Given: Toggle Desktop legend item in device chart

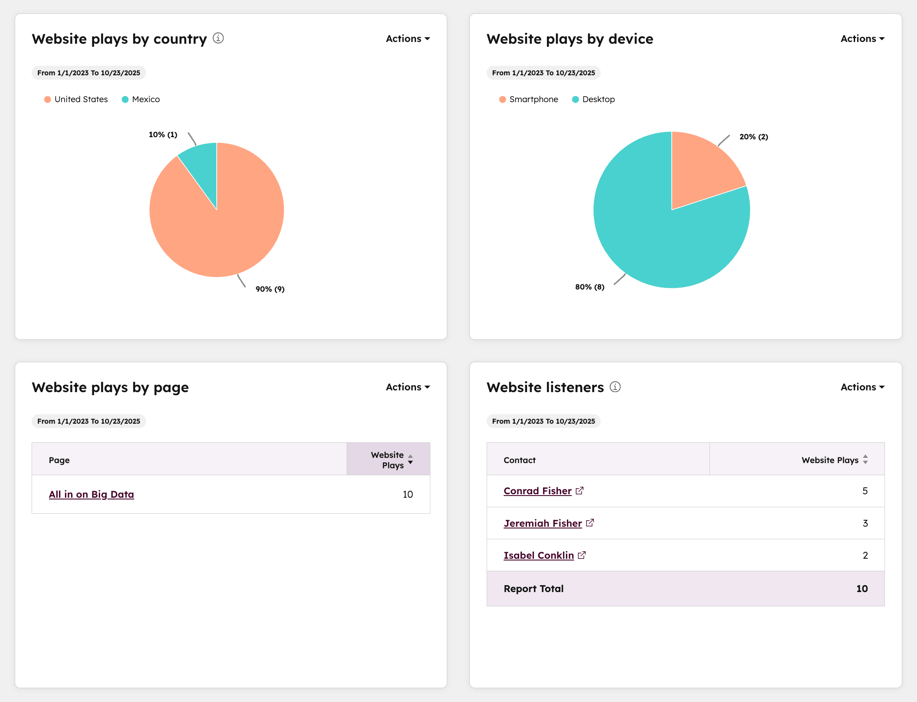Looking at the screenshot, I should 593,100.
